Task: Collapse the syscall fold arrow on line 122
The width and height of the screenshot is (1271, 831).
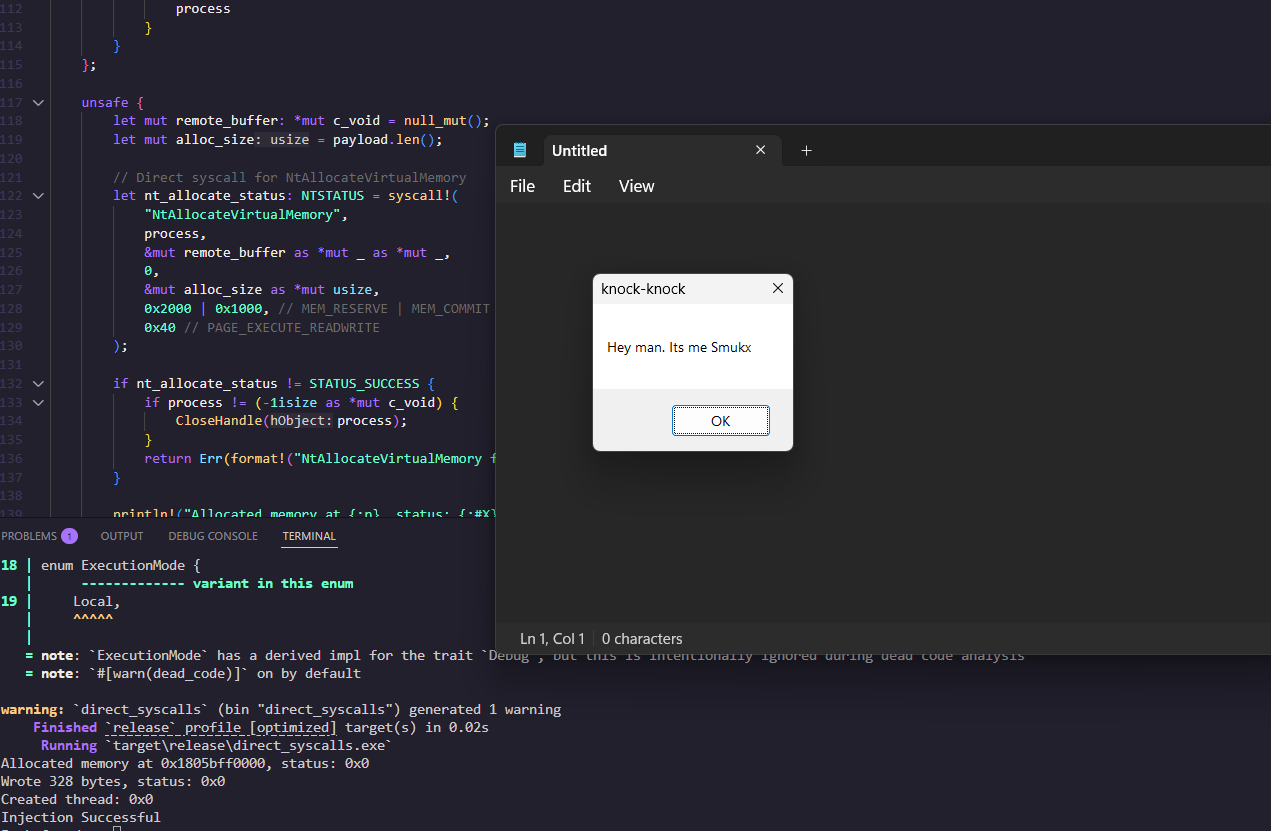Action: [38, 195]
